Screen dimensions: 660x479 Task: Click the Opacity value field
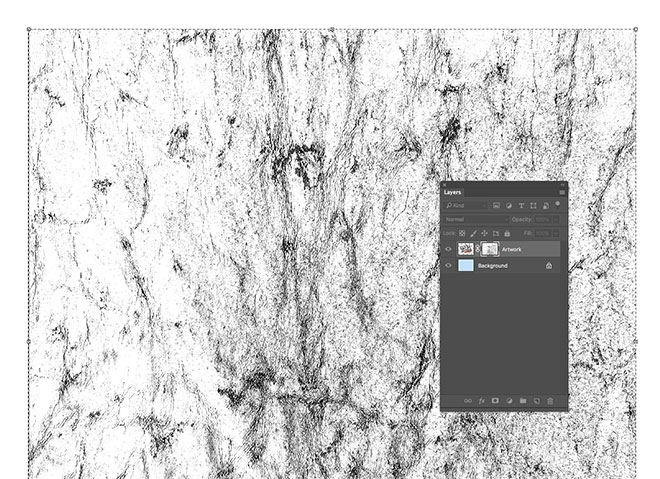[x=543, y=219]
